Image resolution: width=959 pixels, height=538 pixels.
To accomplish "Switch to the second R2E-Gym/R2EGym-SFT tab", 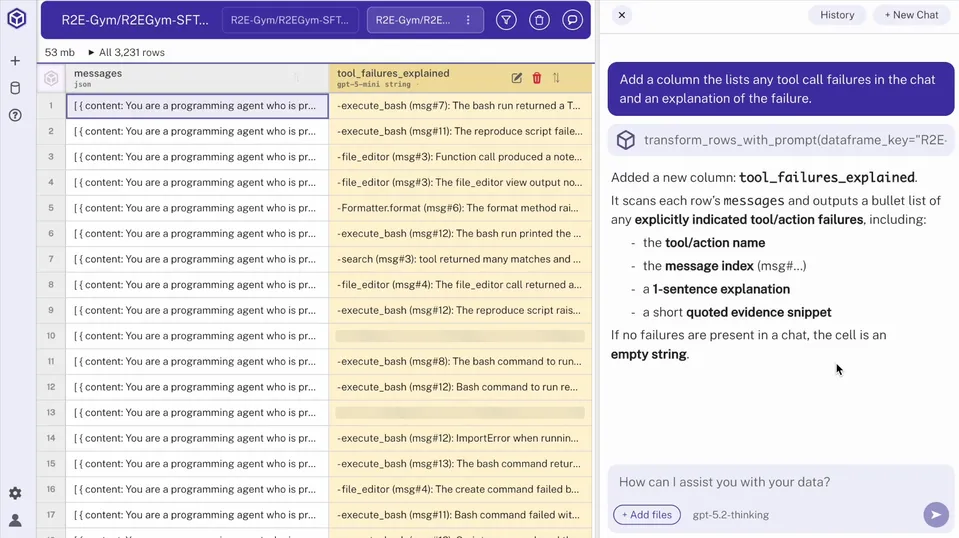I will (x=289, y=20).
